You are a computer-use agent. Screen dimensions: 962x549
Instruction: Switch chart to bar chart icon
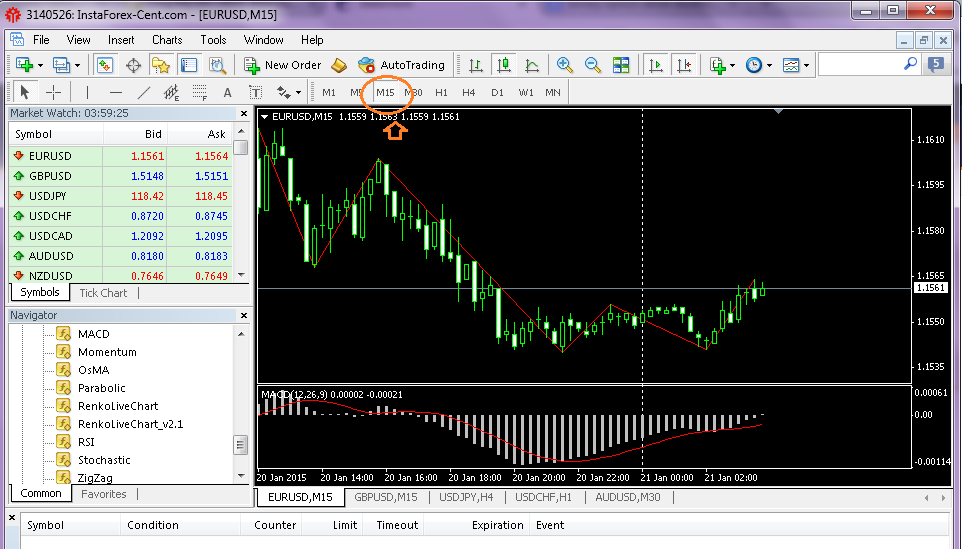475,64
